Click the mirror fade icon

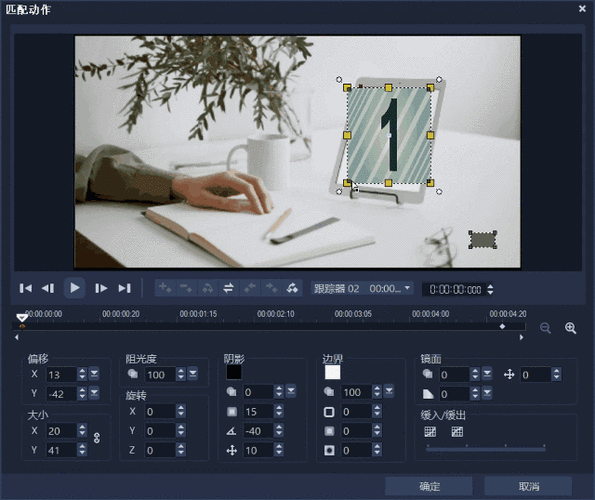tap(428, 394)
